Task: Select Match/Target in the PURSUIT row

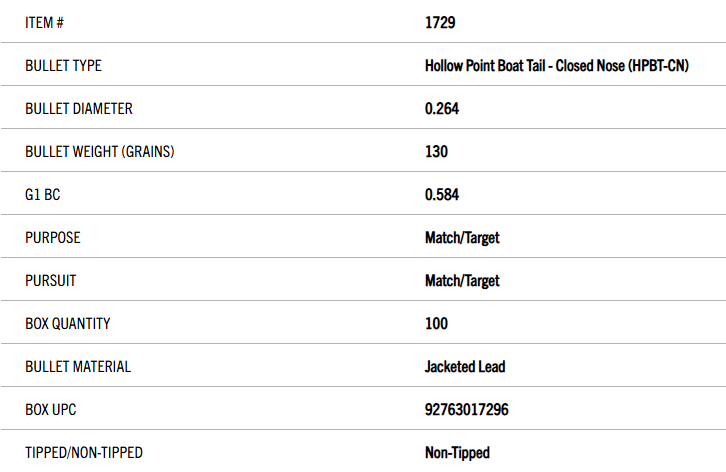Action: coord(462,281)
